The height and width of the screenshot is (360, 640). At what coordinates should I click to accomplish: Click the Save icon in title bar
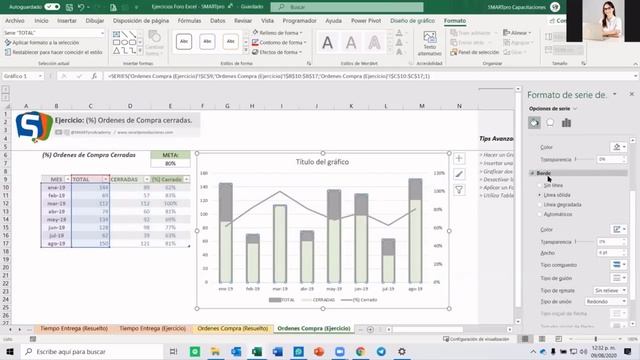69,7
